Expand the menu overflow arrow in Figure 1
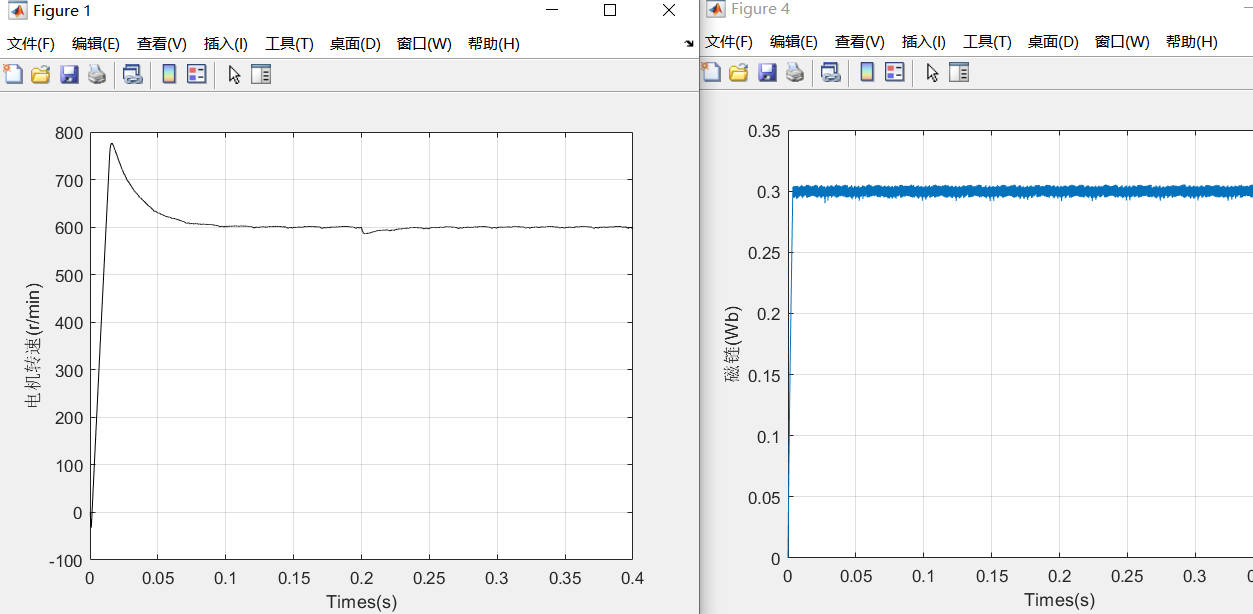The image size is (1253, 614). (x=687, y=44)
